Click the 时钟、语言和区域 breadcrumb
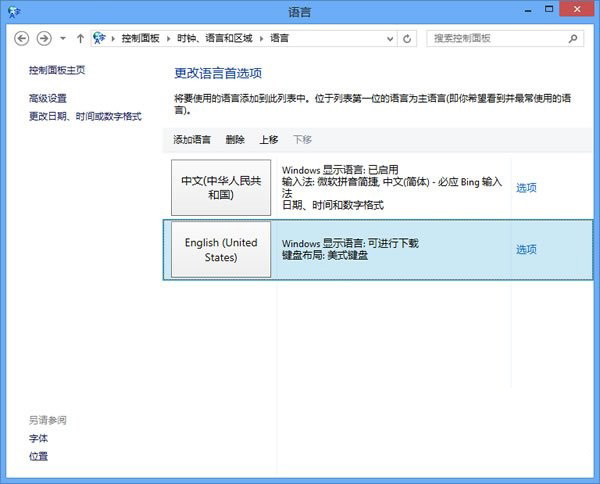This screenshot has width=600, height=484. (215, 38)
